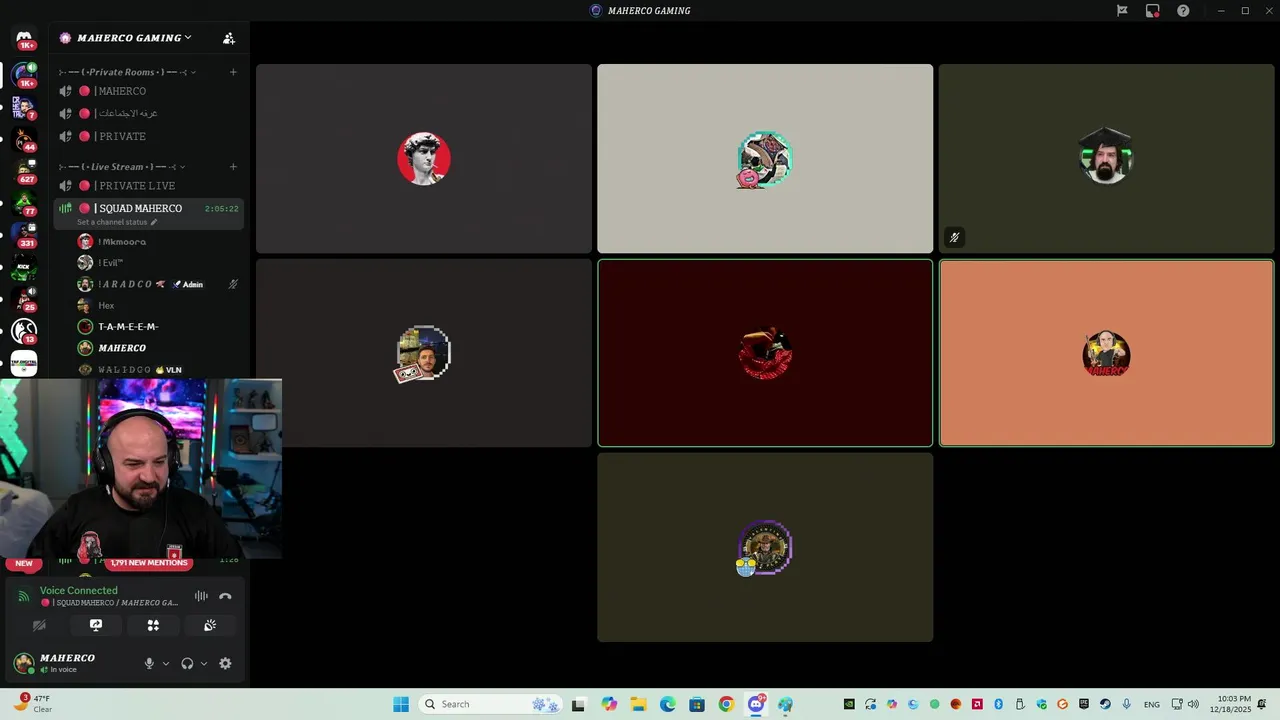Open the server icon with badge 13

tap(24, 331)
